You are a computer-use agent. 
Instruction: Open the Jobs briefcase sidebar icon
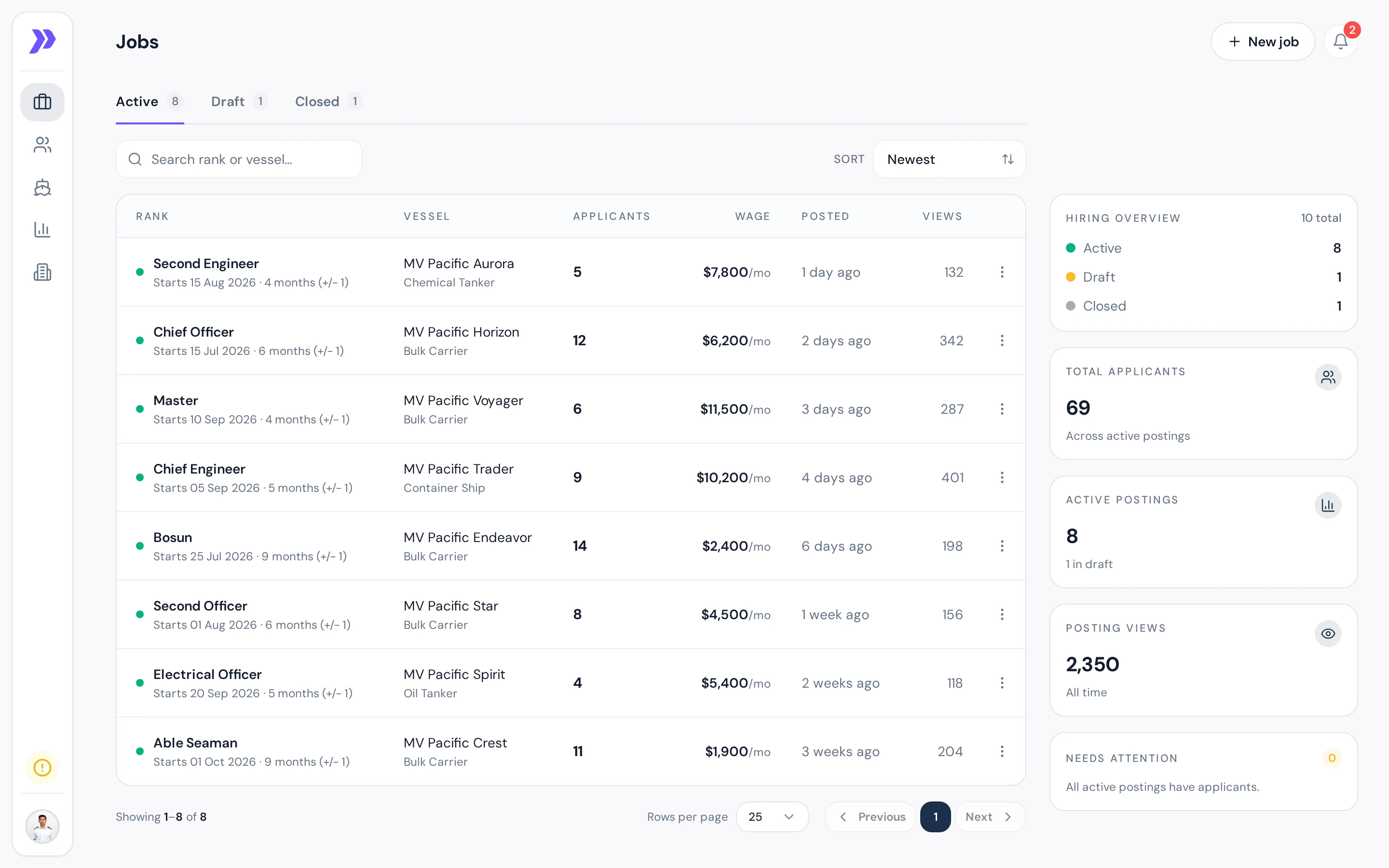coord(42,102)
